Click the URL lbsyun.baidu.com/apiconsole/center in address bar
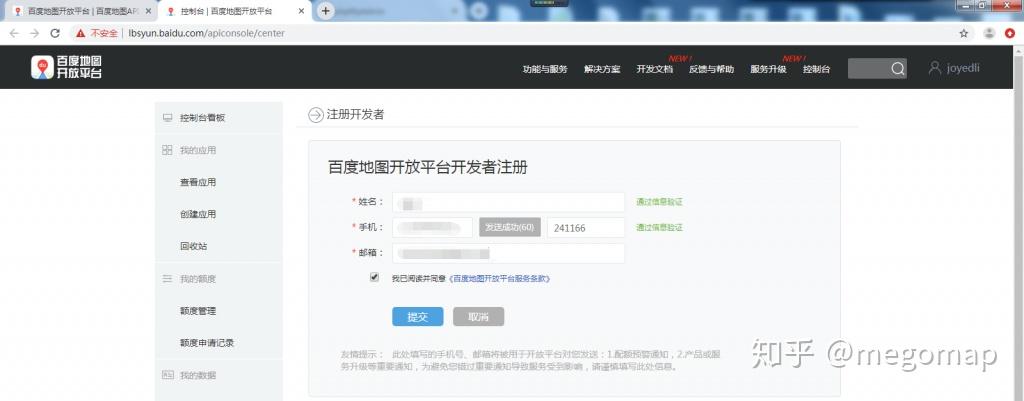The width and height of the screenshot is (1024, 401). coord(206,33)
